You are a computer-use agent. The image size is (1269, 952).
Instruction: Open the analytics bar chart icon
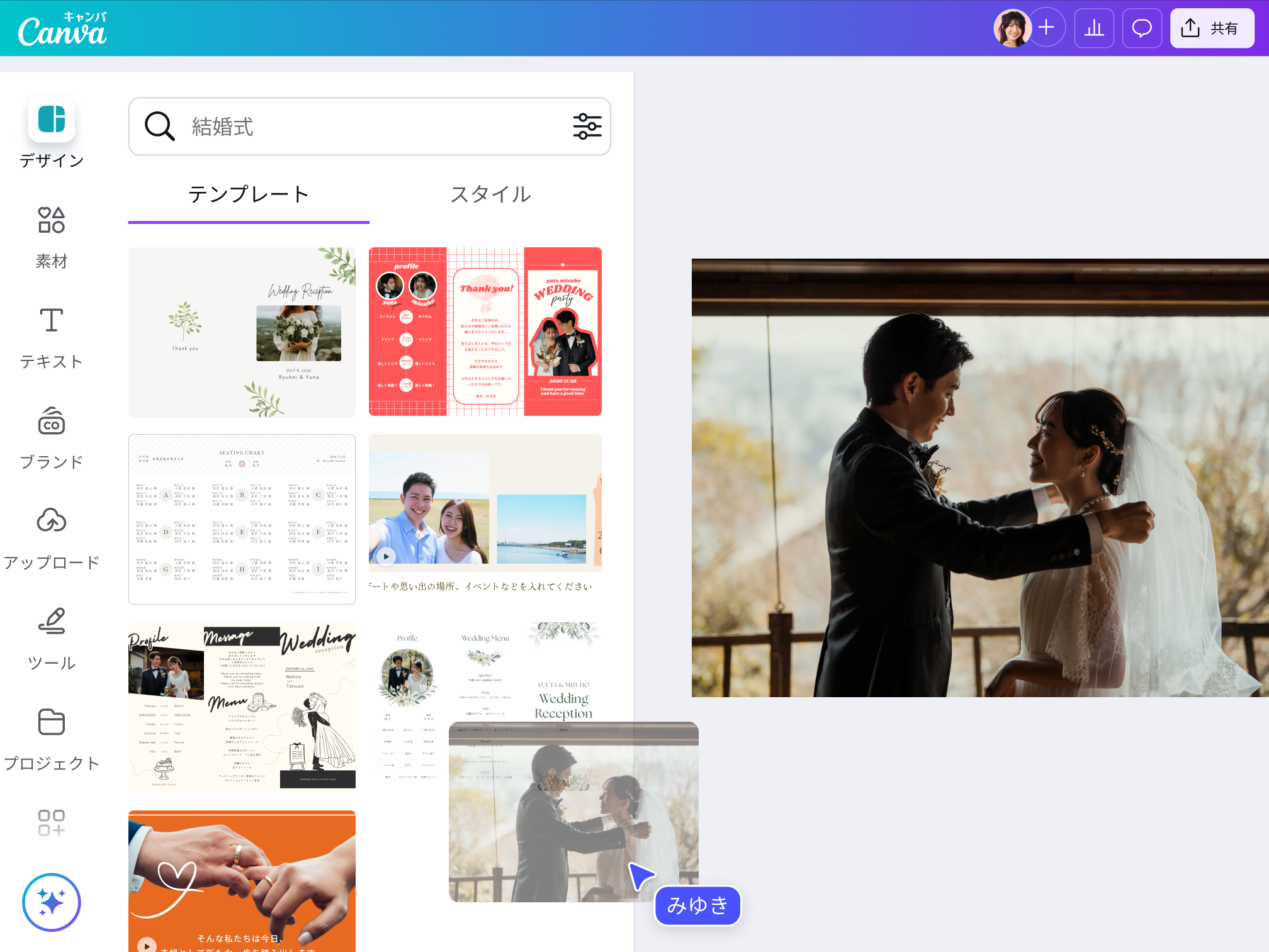[x=1094, y=28]
